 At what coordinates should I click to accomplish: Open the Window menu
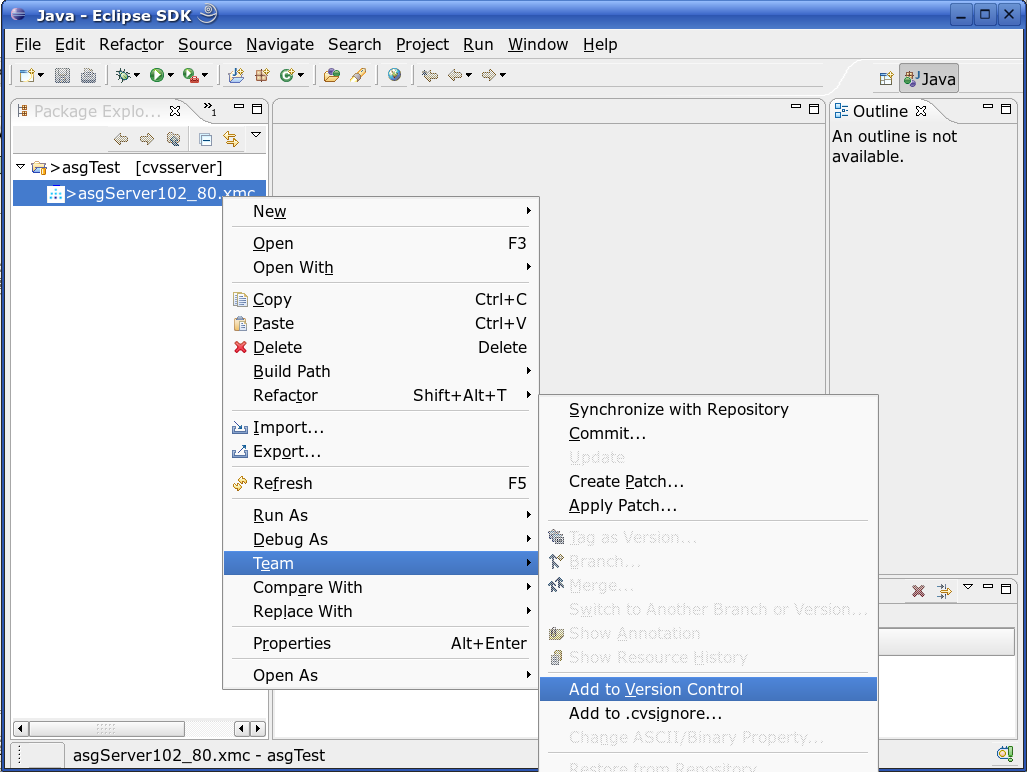(538, 45)
